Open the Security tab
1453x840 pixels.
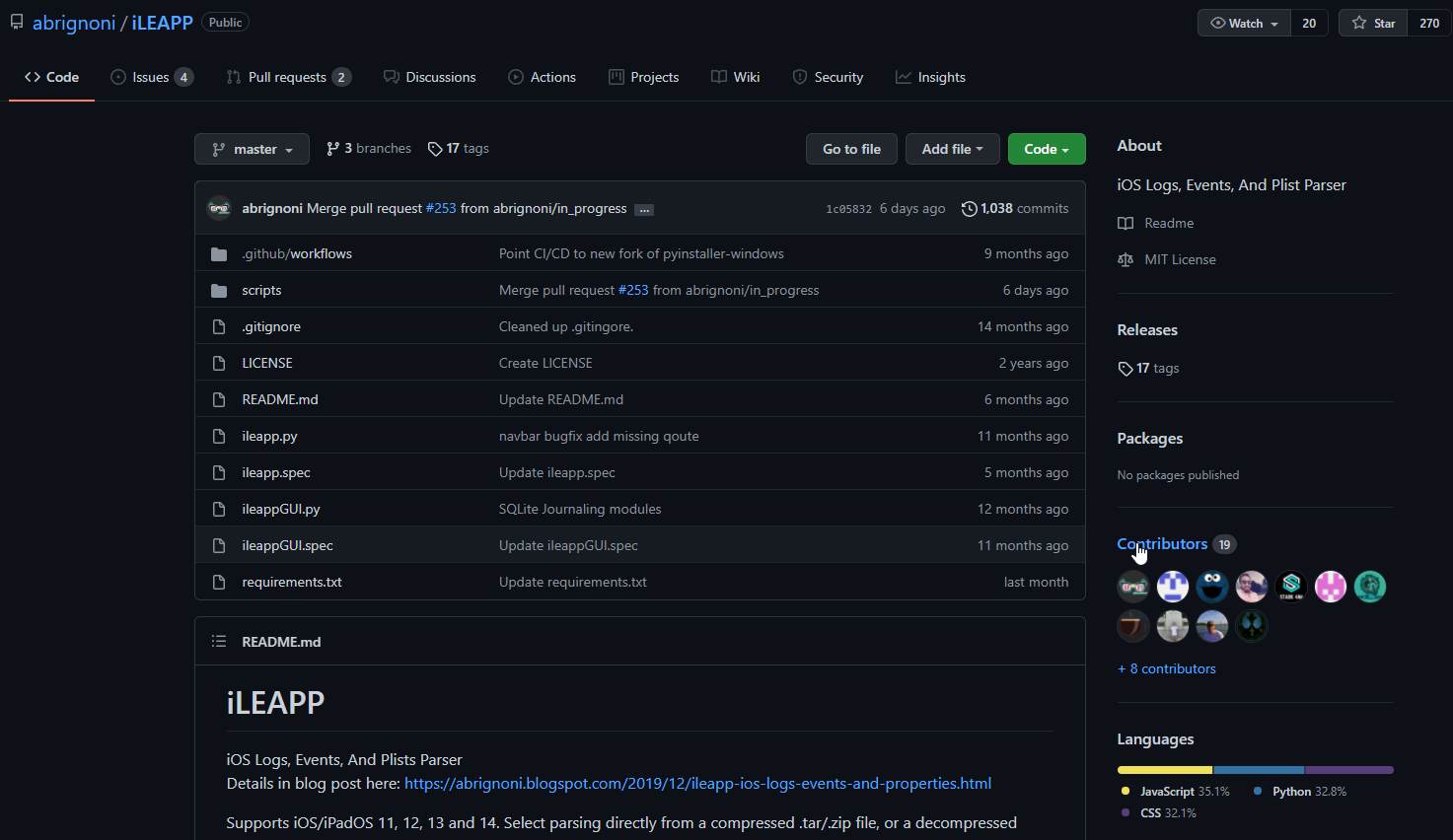pyautogui.click(x=828, y=77)
